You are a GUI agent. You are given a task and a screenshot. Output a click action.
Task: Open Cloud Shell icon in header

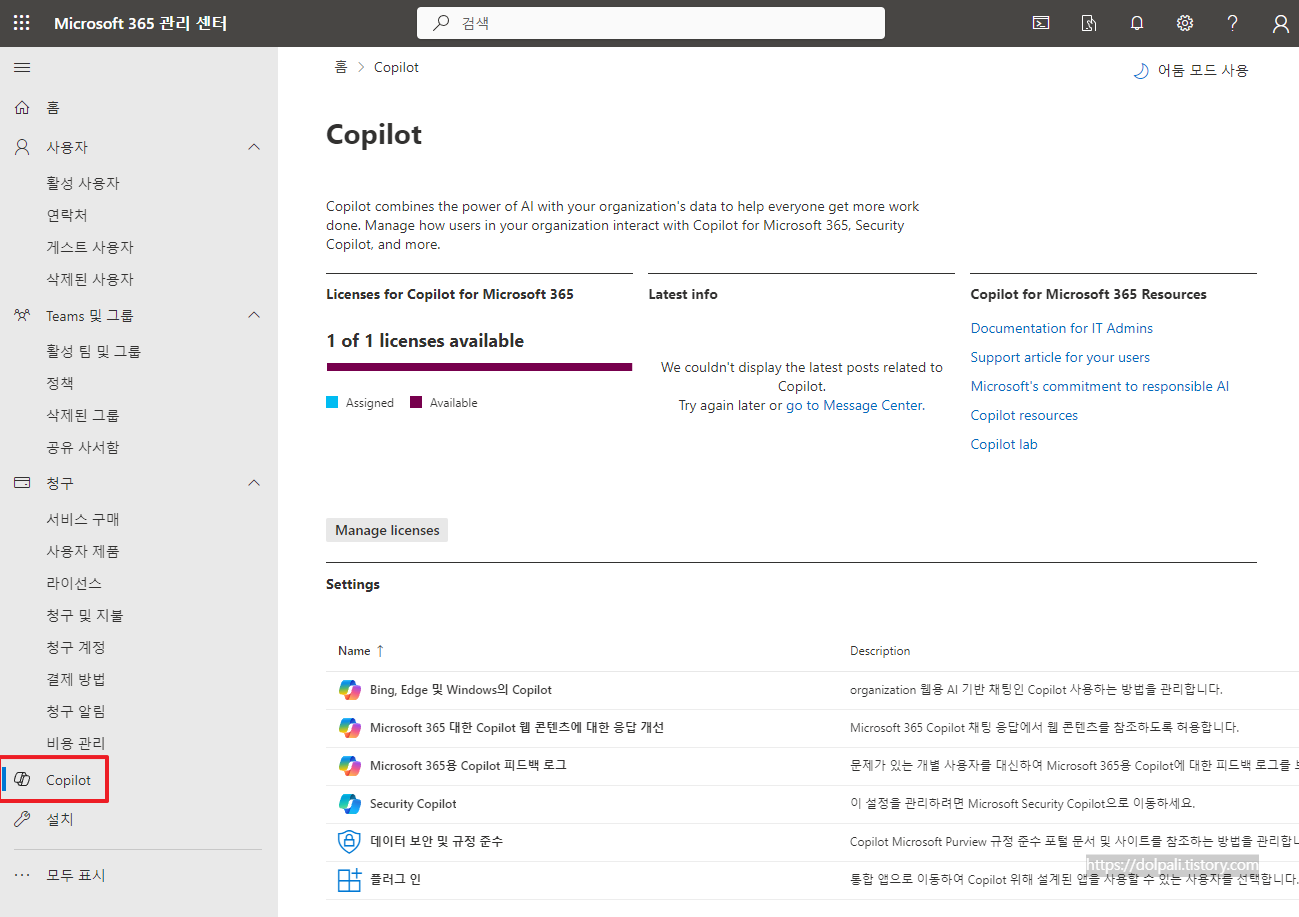pyautogui.click(x=1041, y=23)
